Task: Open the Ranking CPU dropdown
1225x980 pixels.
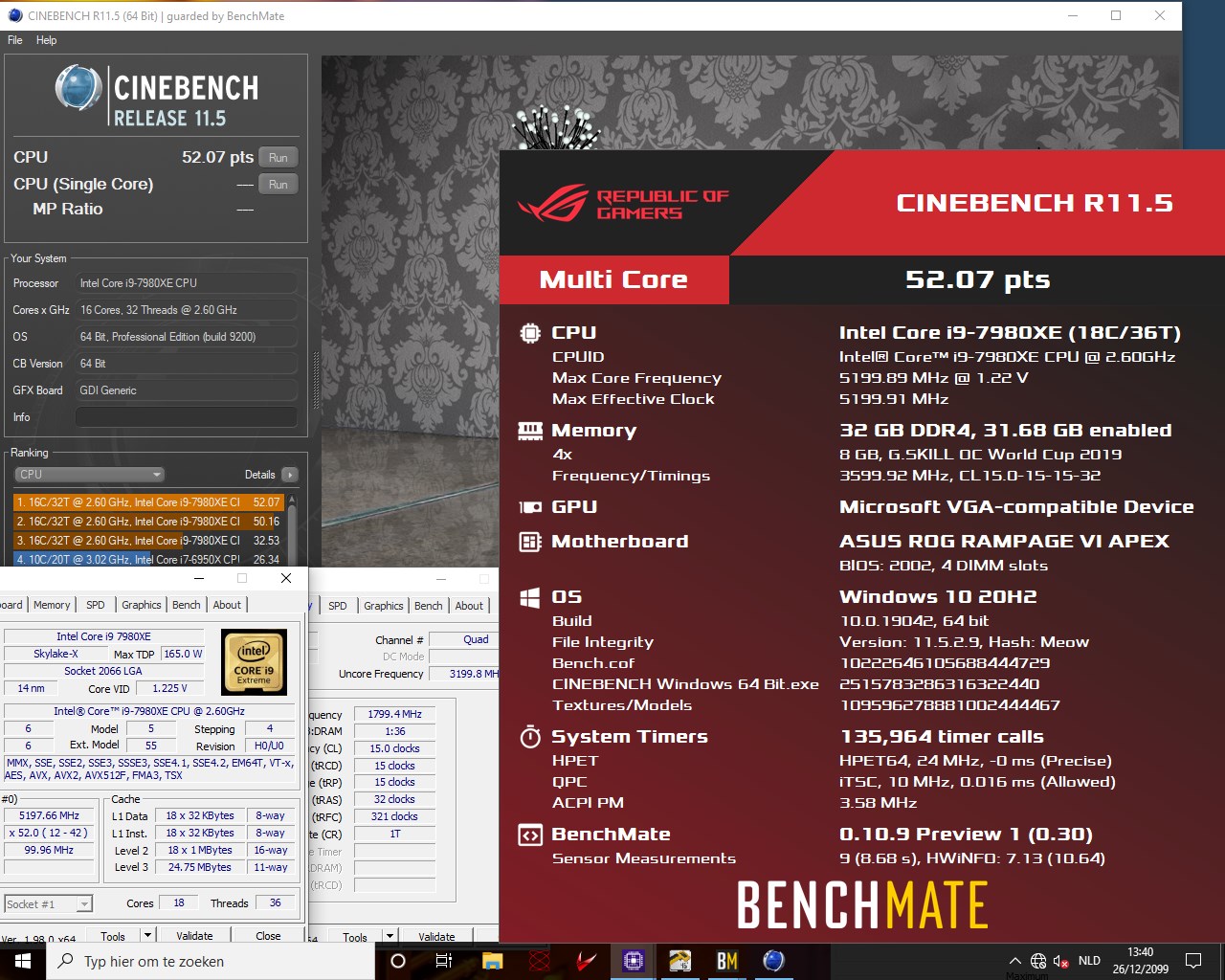Action: click(90, 475)
